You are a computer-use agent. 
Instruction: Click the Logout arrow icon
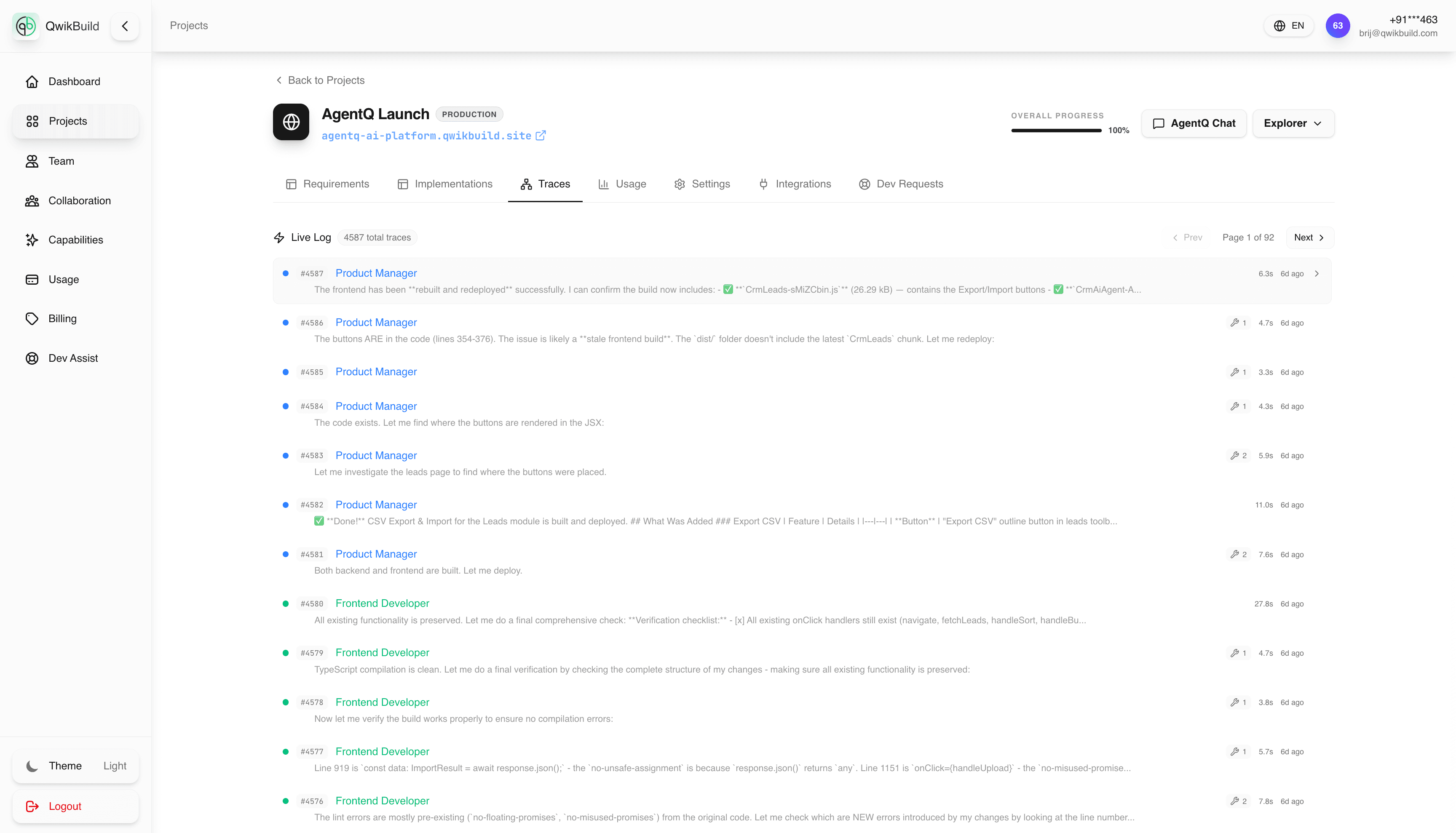point(32,806)
